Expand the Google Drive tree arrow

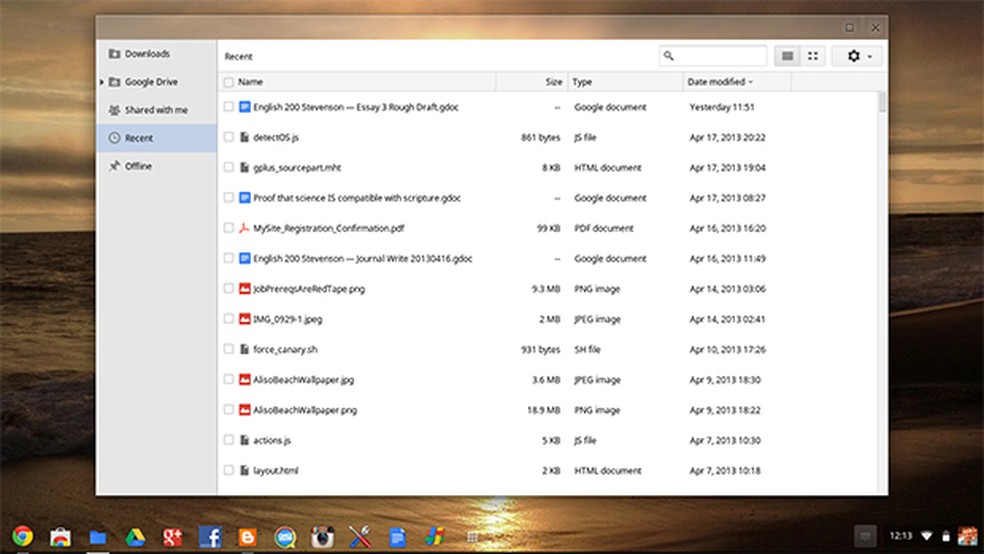click(102, 82)
